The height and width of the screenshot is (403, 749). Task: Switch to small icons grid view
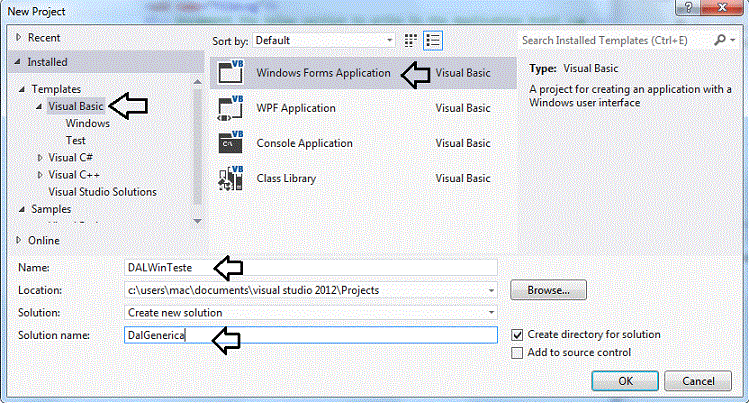[410, 41]
